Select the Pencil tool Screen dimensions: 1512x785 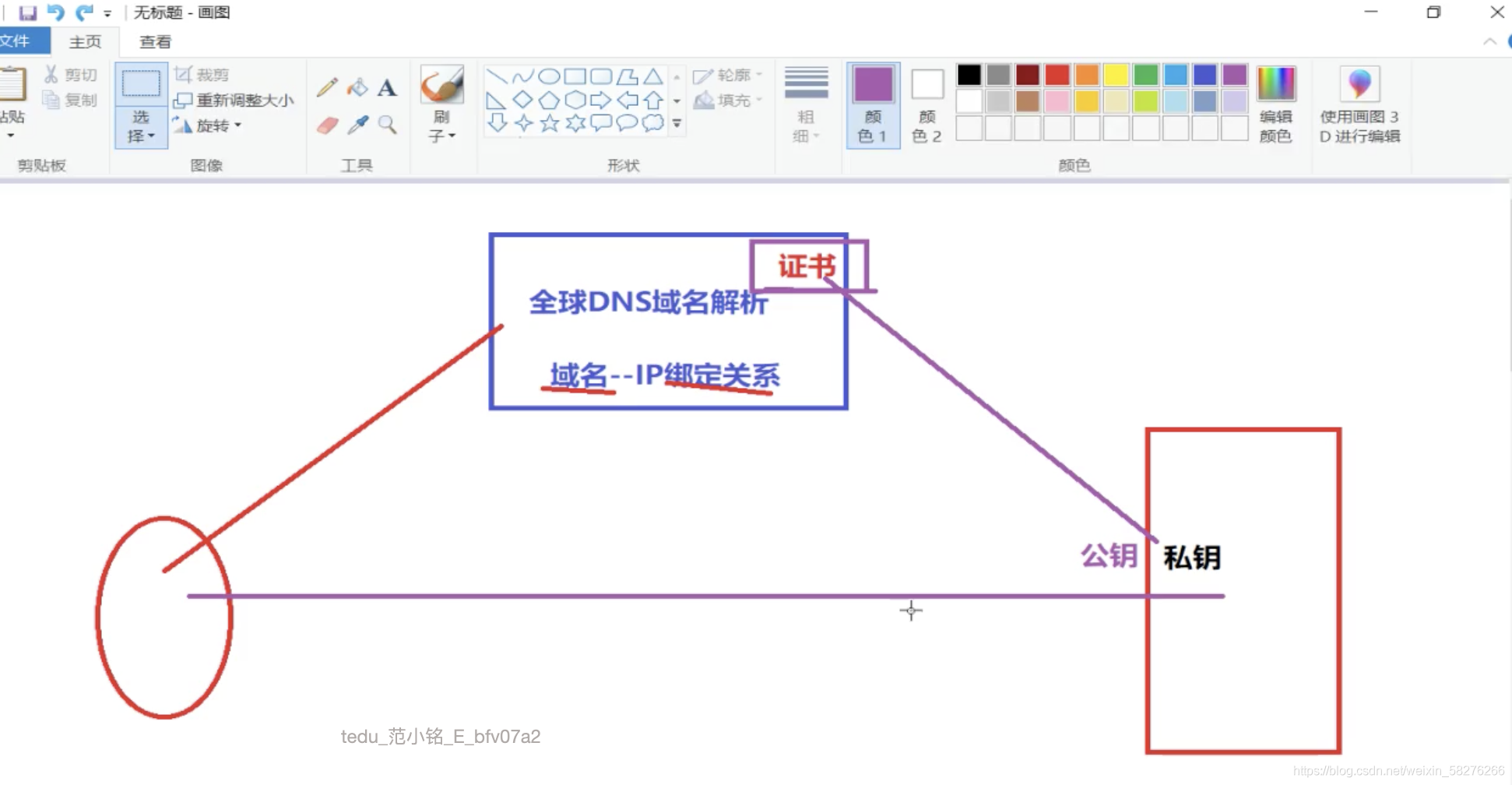click(327, 87)
